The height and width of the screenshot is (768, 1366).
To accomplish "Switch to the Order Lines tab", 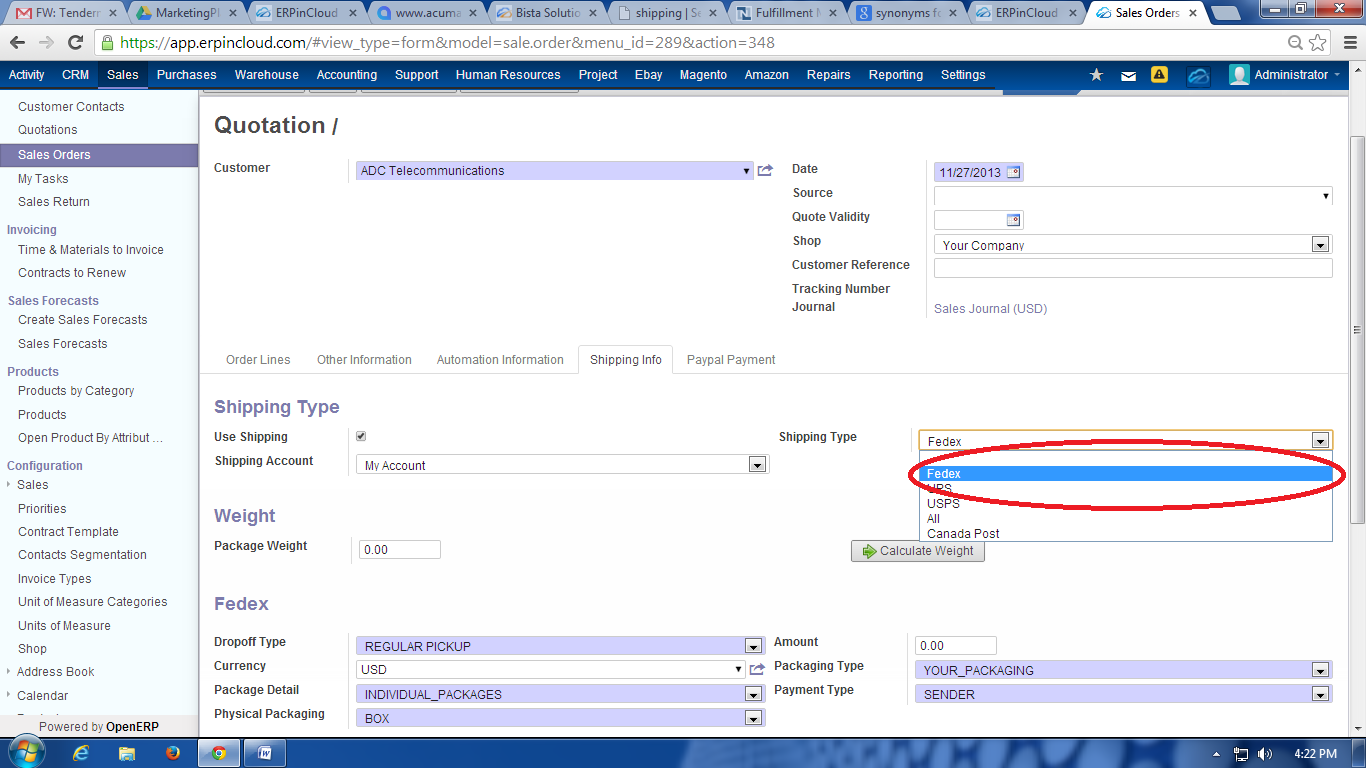I will [258, 360].
